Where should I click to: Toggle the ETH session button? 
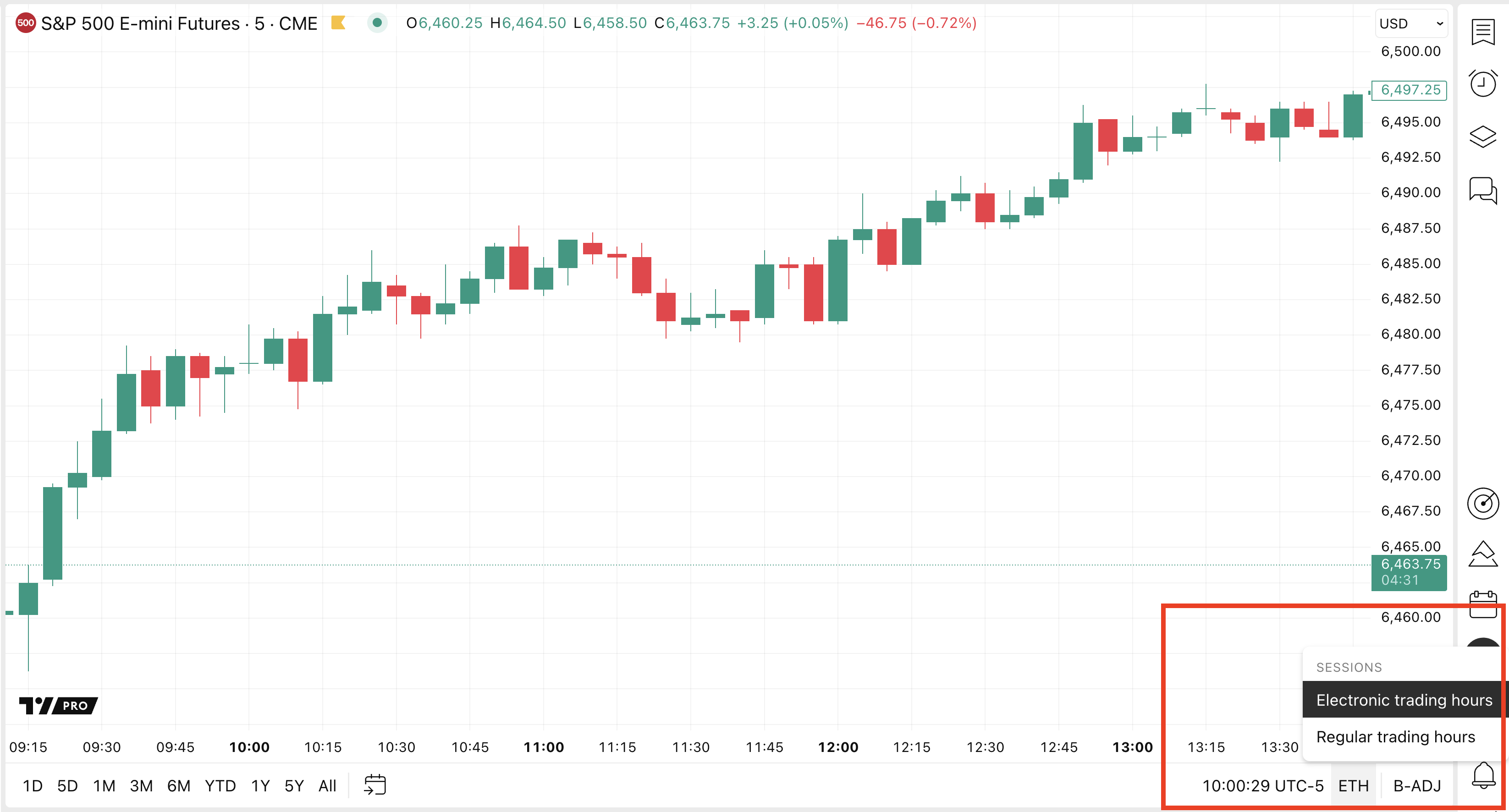pyautogui.click(x=1353, y=786)
